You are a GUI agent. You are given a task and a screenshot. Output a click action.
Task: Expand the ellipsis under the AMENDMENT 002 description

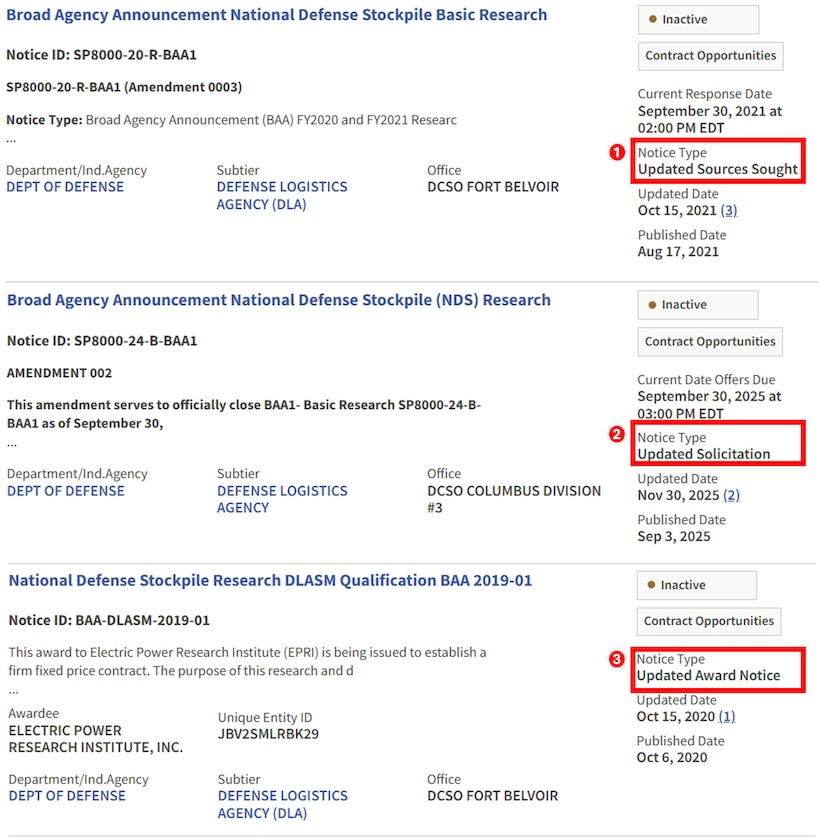click(x=12, y=443)
